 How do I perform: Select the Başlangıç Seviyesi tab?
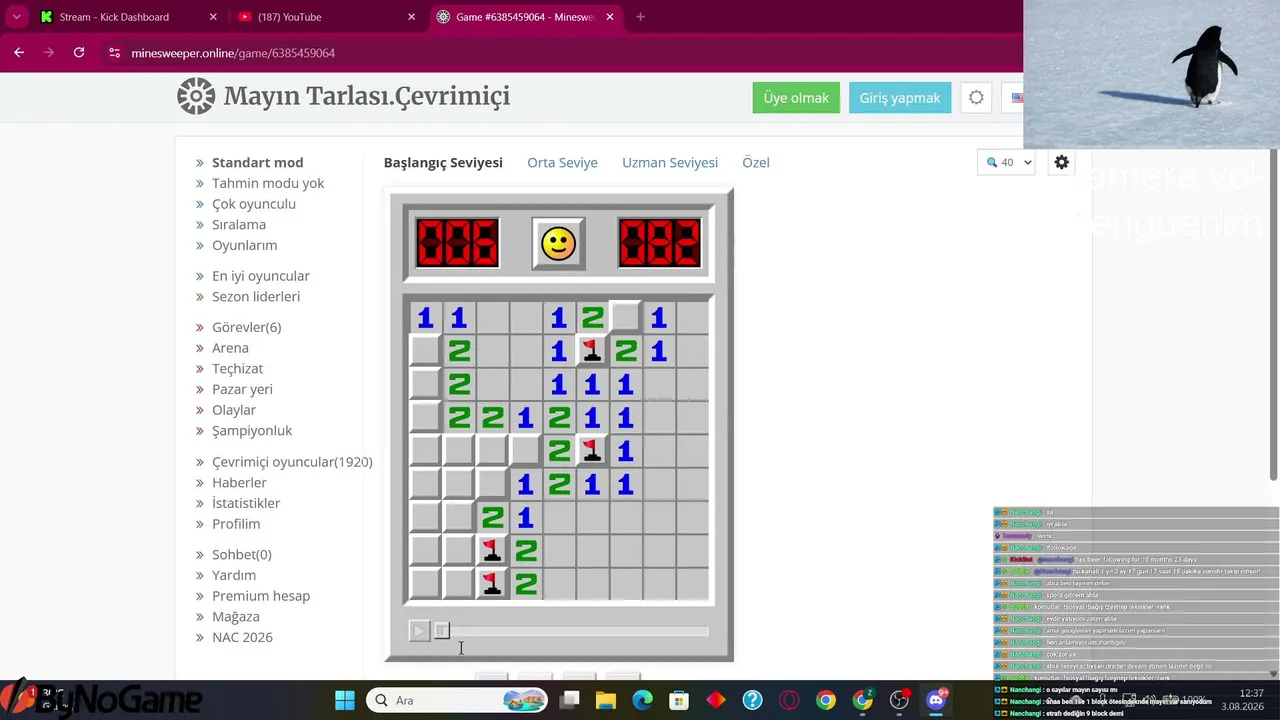443,162
